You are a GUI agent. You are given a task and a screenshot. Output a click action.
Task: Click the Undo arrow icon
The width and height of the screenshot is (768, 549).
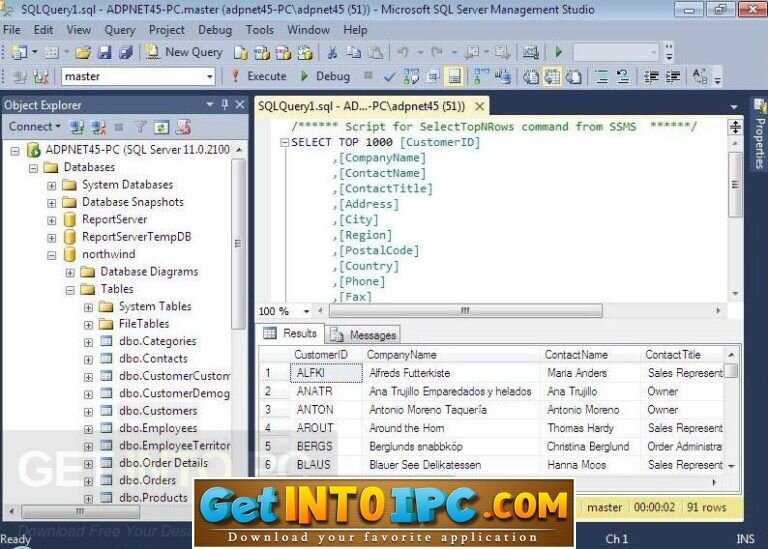coord(403,52)
